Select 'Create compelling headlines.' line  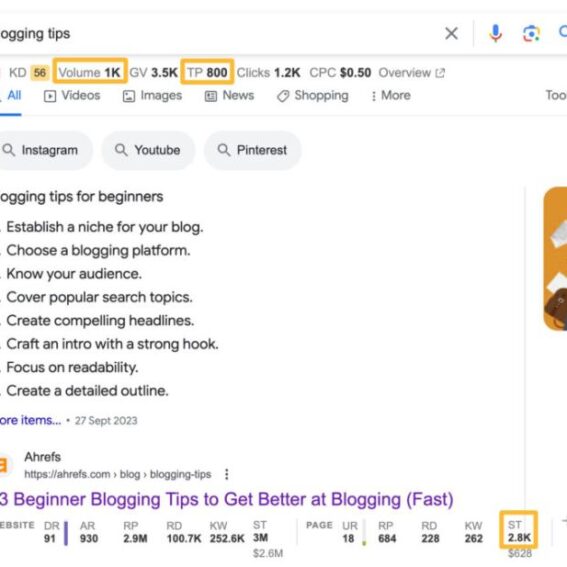pos(100,320)
